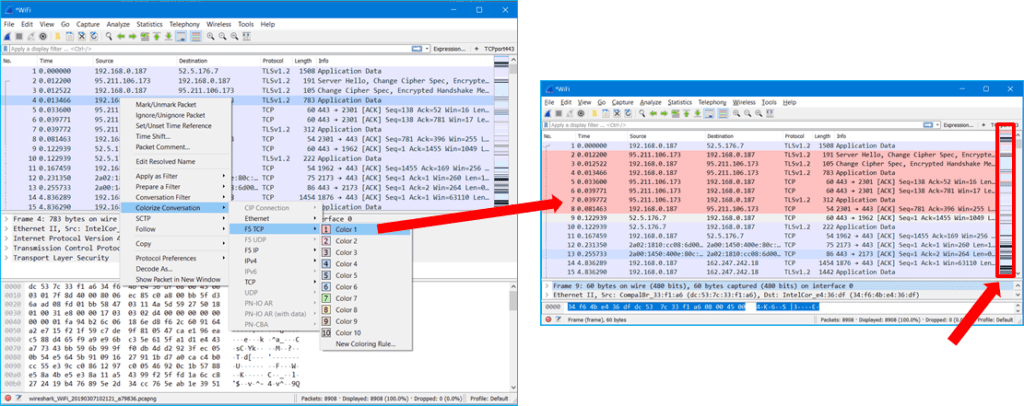Click packet minimap scrollbar in left window
The height and width of the screenshot is (406, 1024).
(x=502, y=131)
